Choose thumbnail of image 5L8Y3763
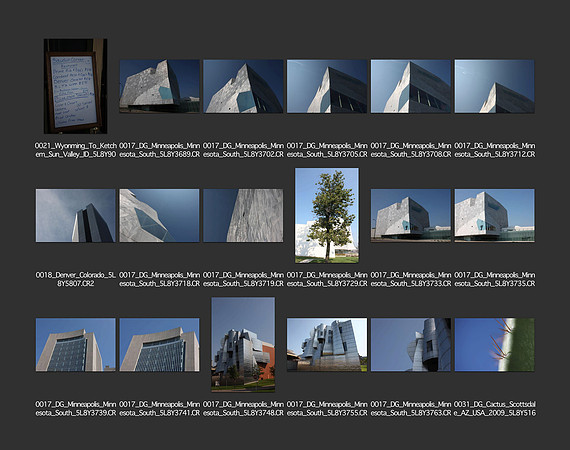The height and width of the screenshot is (450, 570). point(411,345)
